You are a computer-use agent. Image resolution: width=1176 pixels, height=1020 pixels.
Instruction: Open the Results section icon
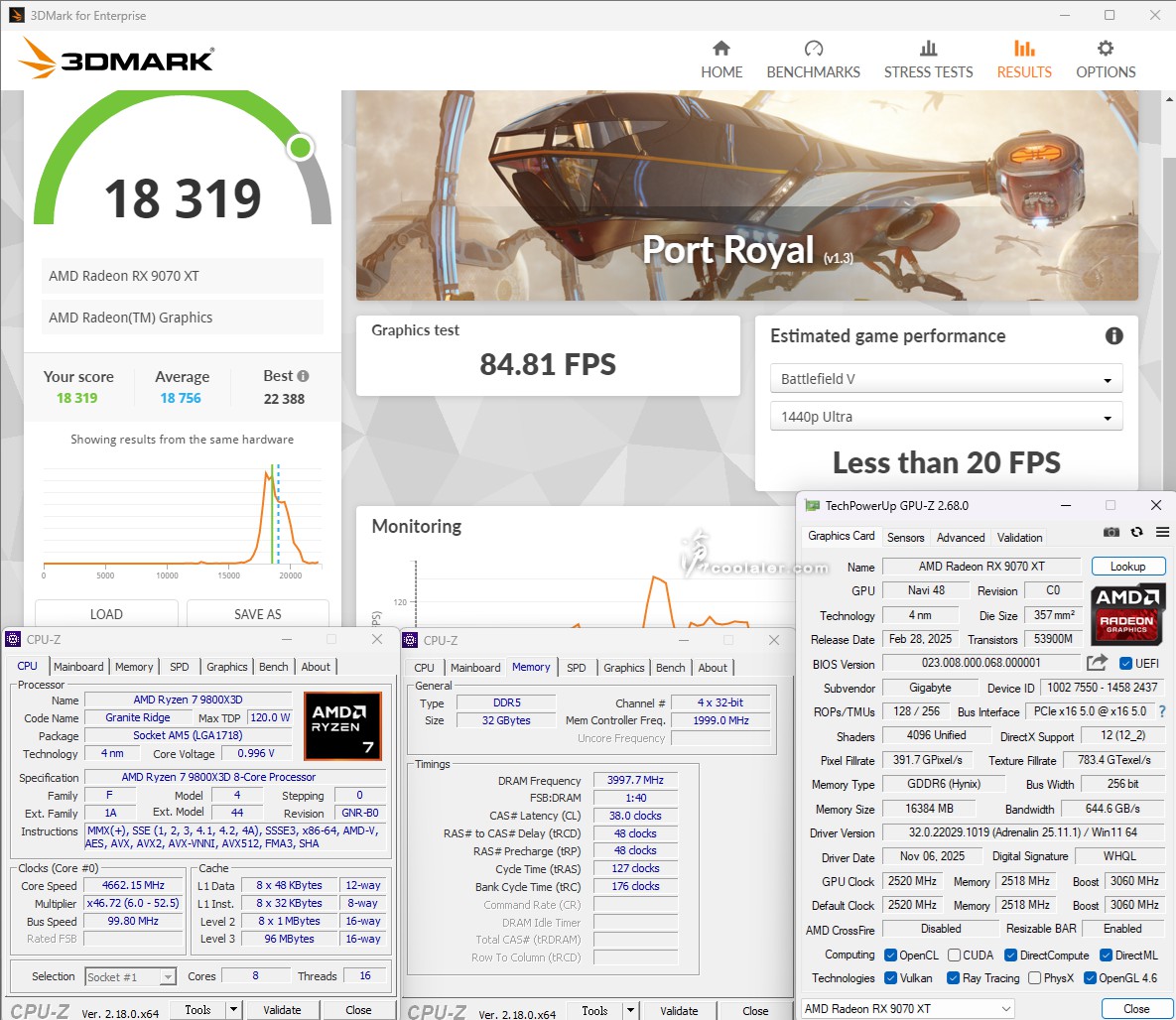(1024, 49)
